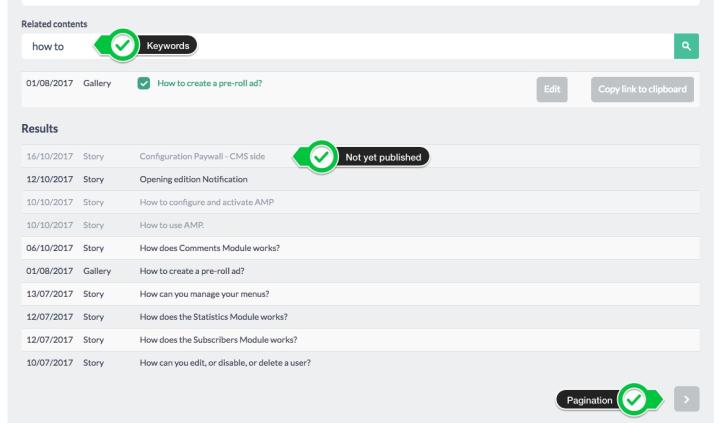Click Copy link to clipboard

[641, 89]
